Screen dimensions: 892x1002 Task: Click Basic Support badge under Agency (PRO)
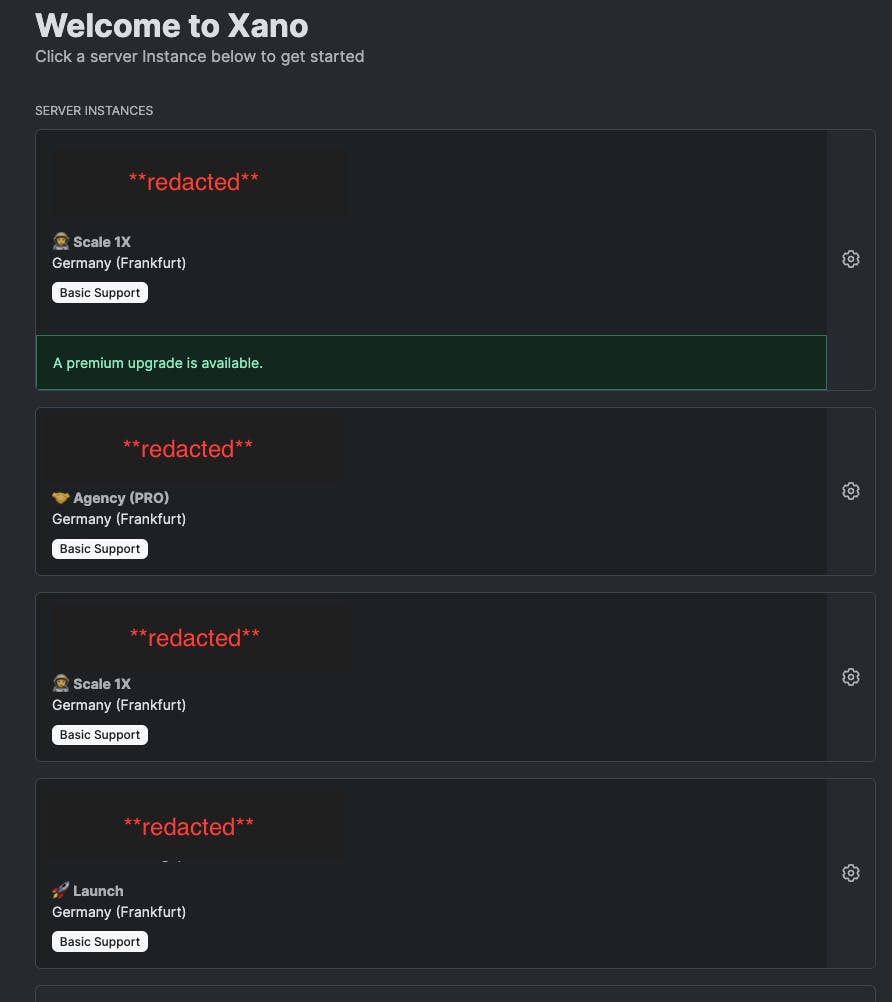100,549
